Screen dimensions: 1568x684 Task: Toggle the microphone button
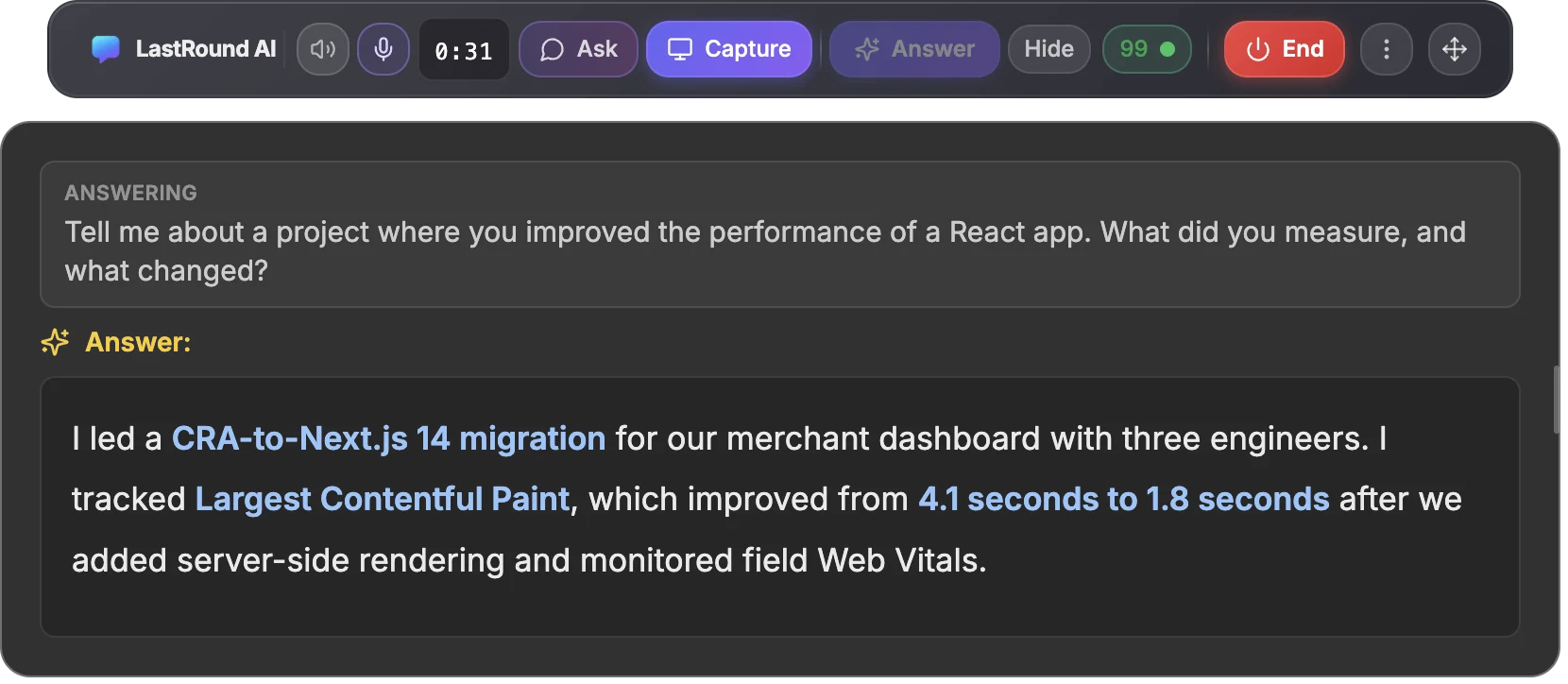[383, 49]
